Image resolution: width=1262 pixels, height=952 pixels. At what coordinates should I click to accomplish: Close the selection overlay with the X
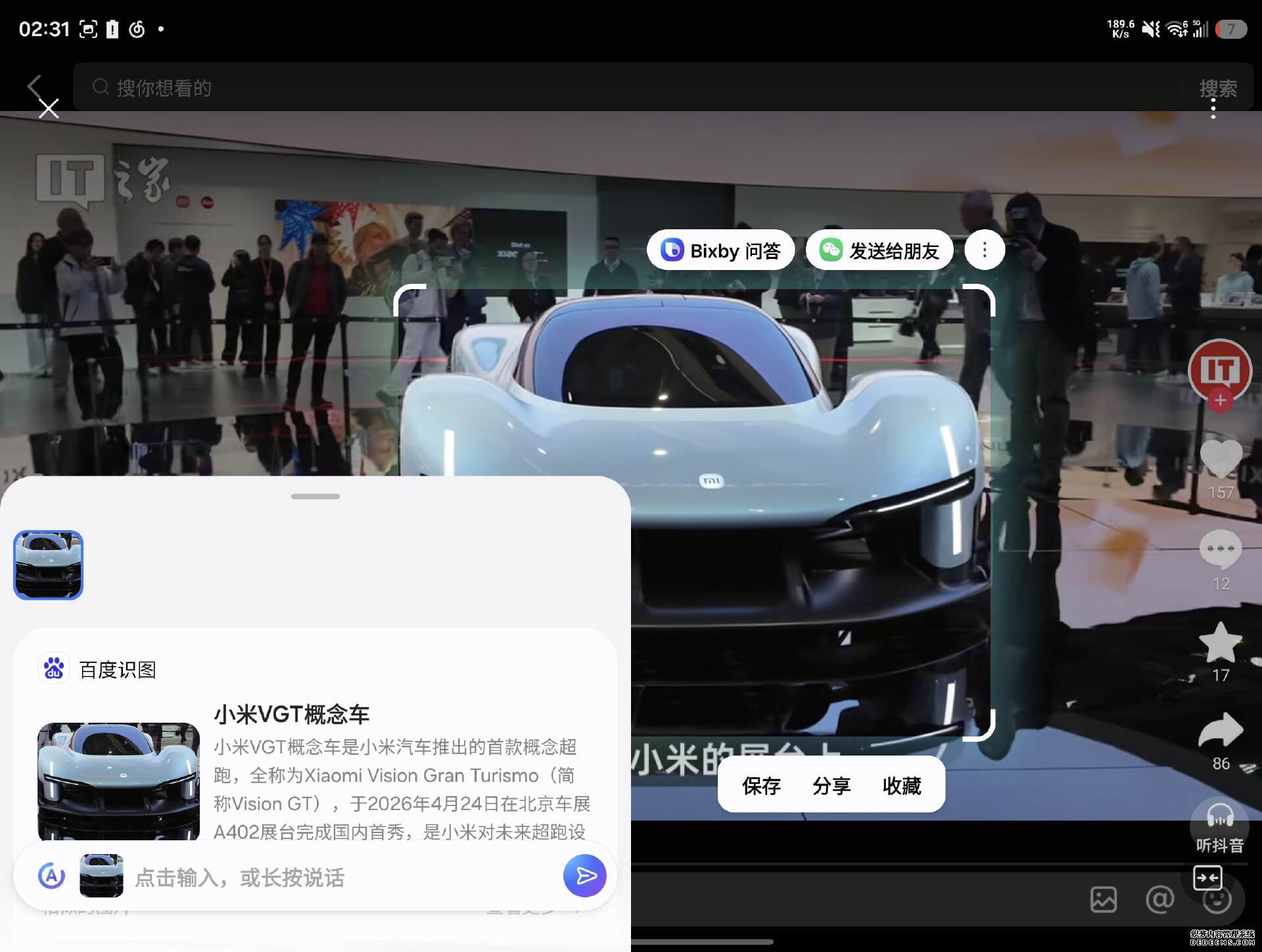(x=49, y=108)
